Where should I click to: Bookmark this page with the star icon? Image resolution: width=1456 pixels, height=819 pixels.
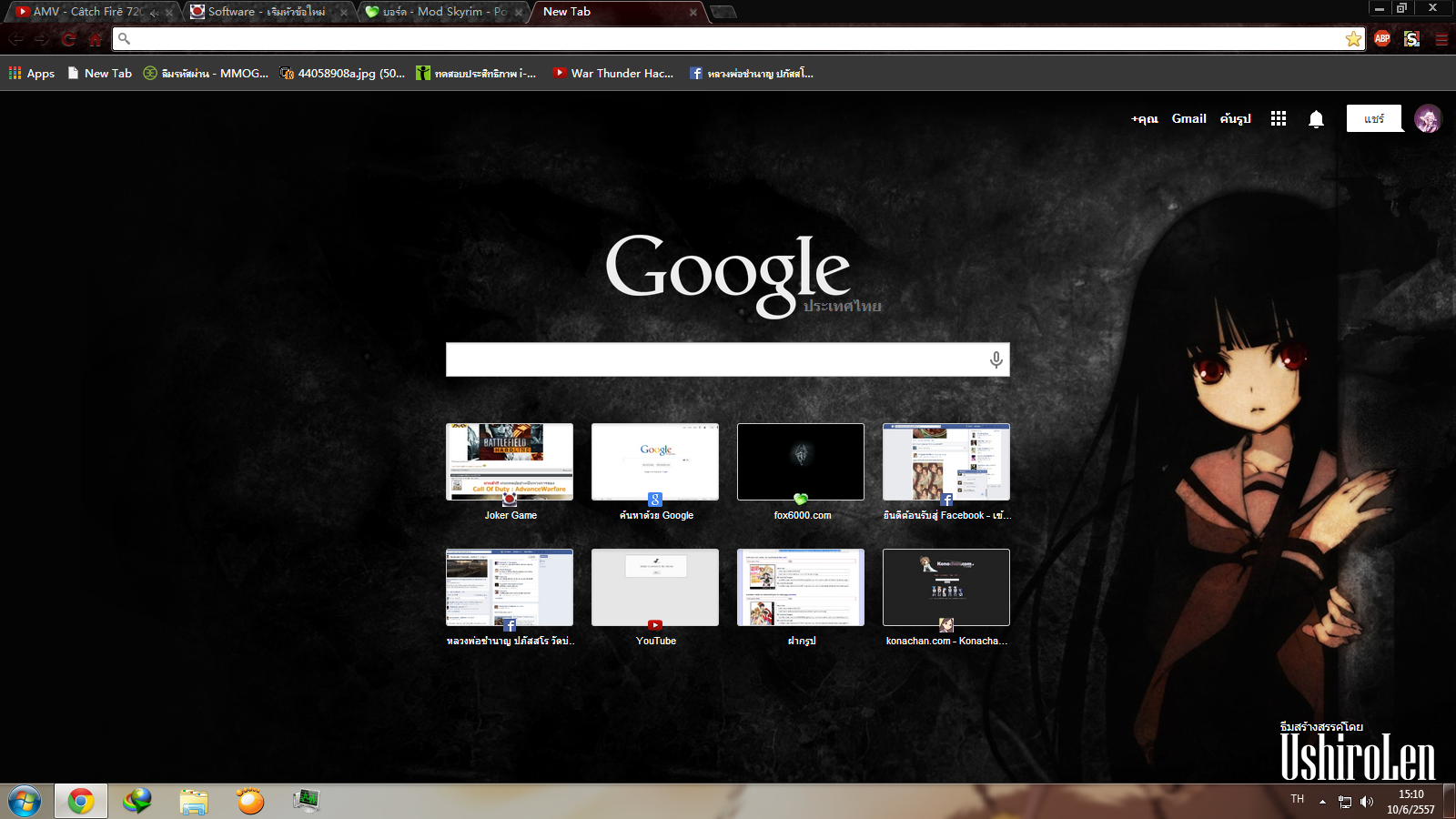pyautogui.click(x=1353, y=39)
